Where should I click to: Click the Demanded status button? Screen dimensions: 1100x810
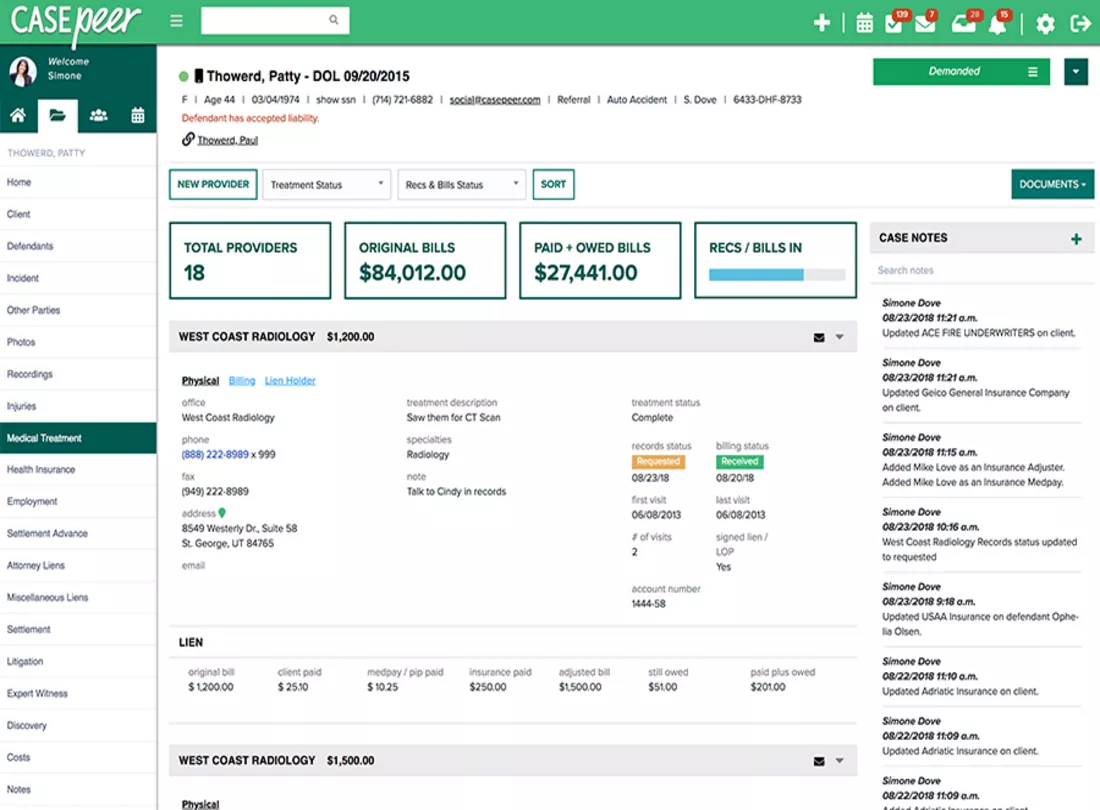tap(960, 72)
